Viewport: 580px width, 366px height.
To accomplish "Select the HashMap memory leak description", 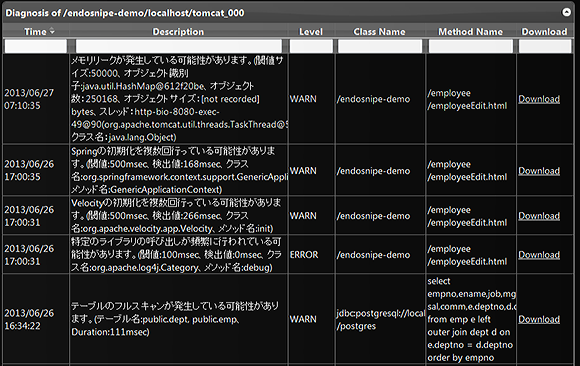I will (179, 99).
